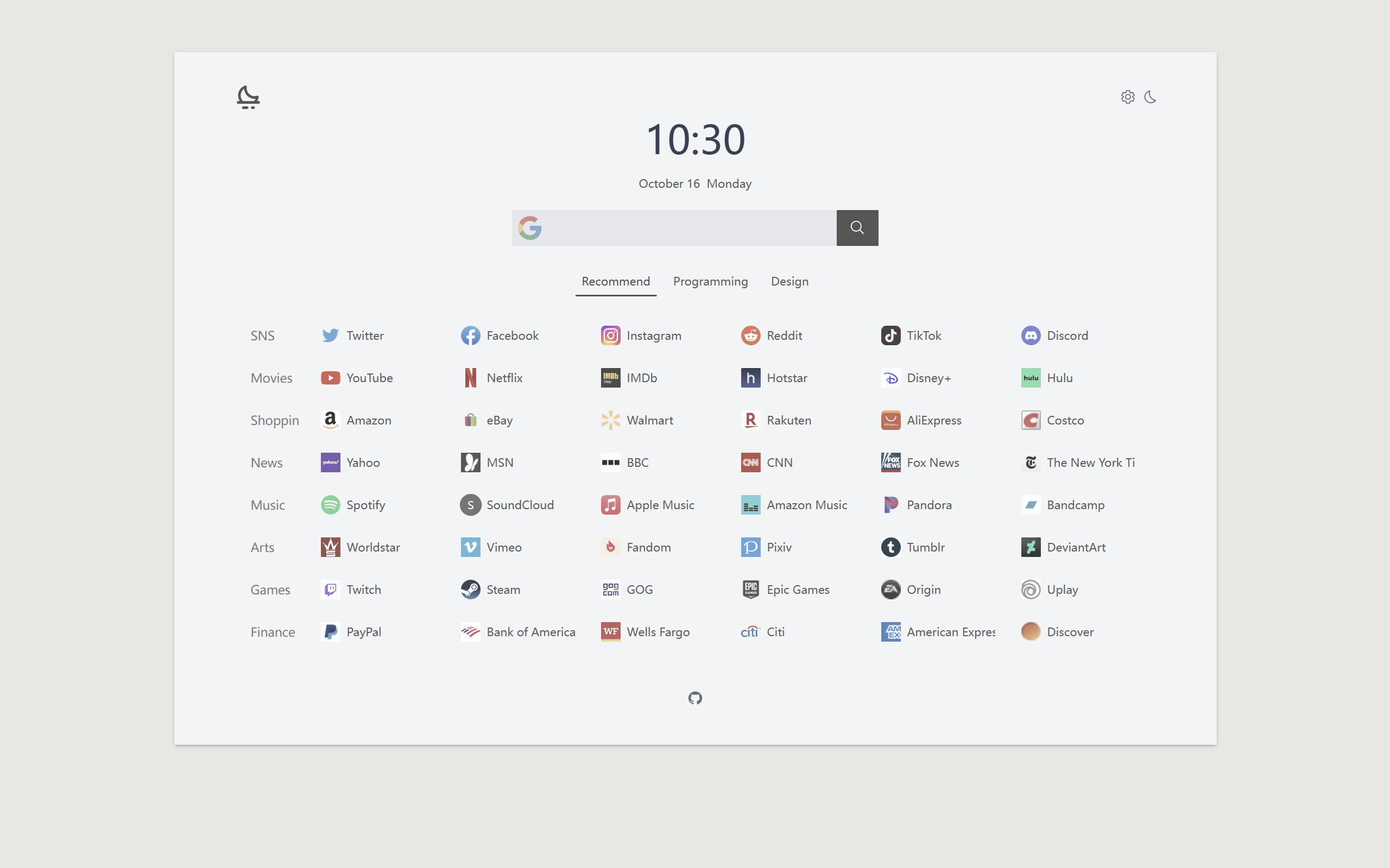The image size is (1390, 868).
Task: Switch to the Programming tab
Action: click(x=710, y=281)
